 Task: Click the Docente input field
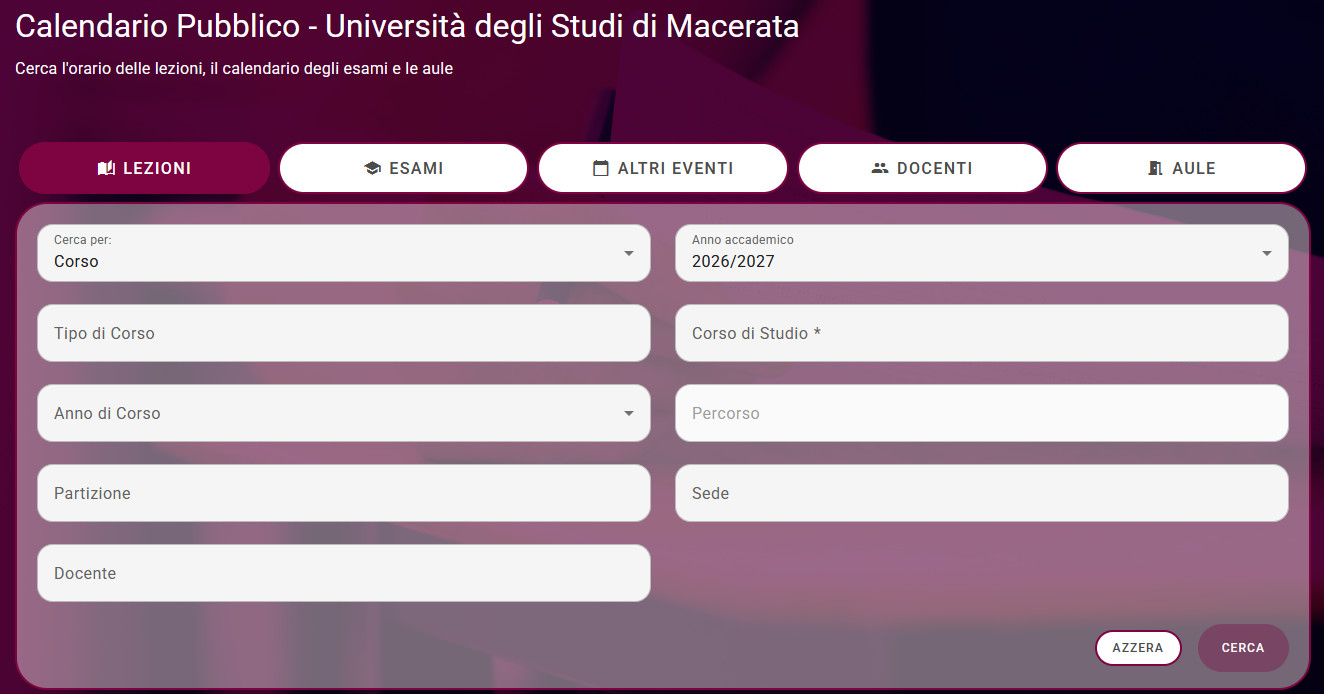344,573
